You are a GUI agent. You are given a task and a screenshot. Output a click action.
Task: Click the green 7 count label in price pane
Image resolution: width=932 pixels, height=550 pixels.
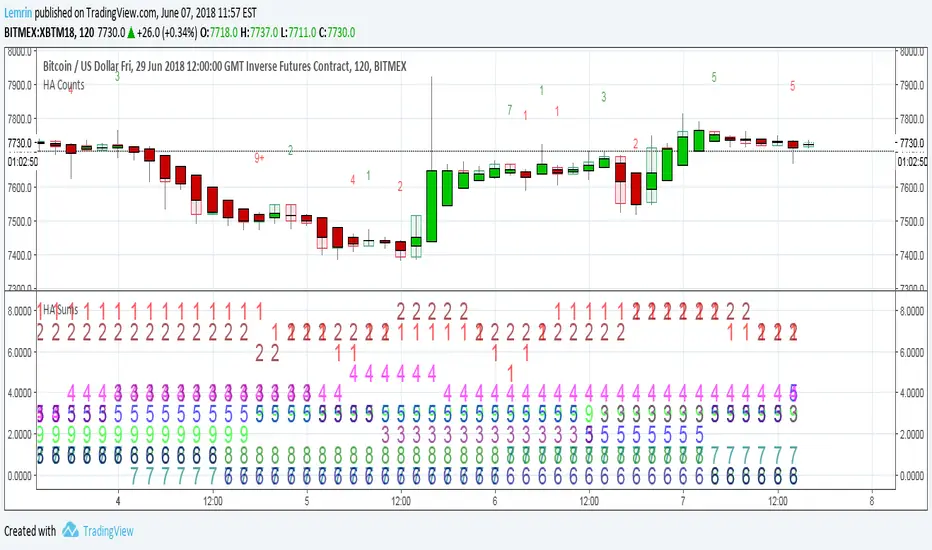[x=510, y=110]
